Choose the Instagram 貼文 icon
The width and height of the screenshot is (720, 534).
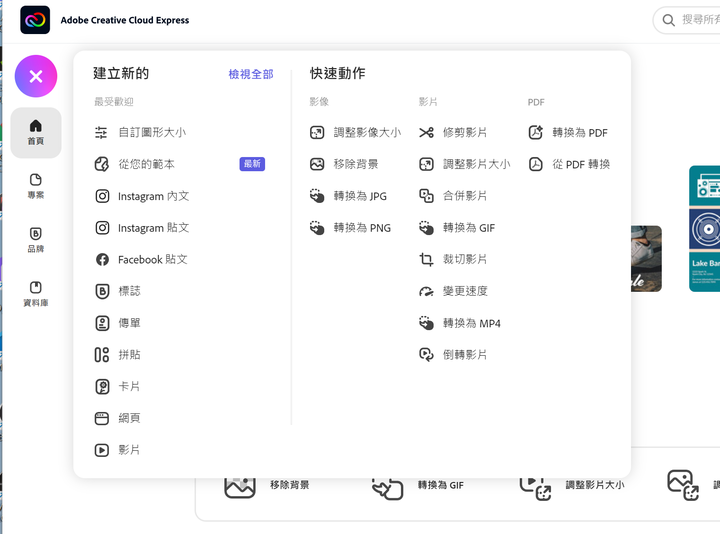tap(102, 228)
